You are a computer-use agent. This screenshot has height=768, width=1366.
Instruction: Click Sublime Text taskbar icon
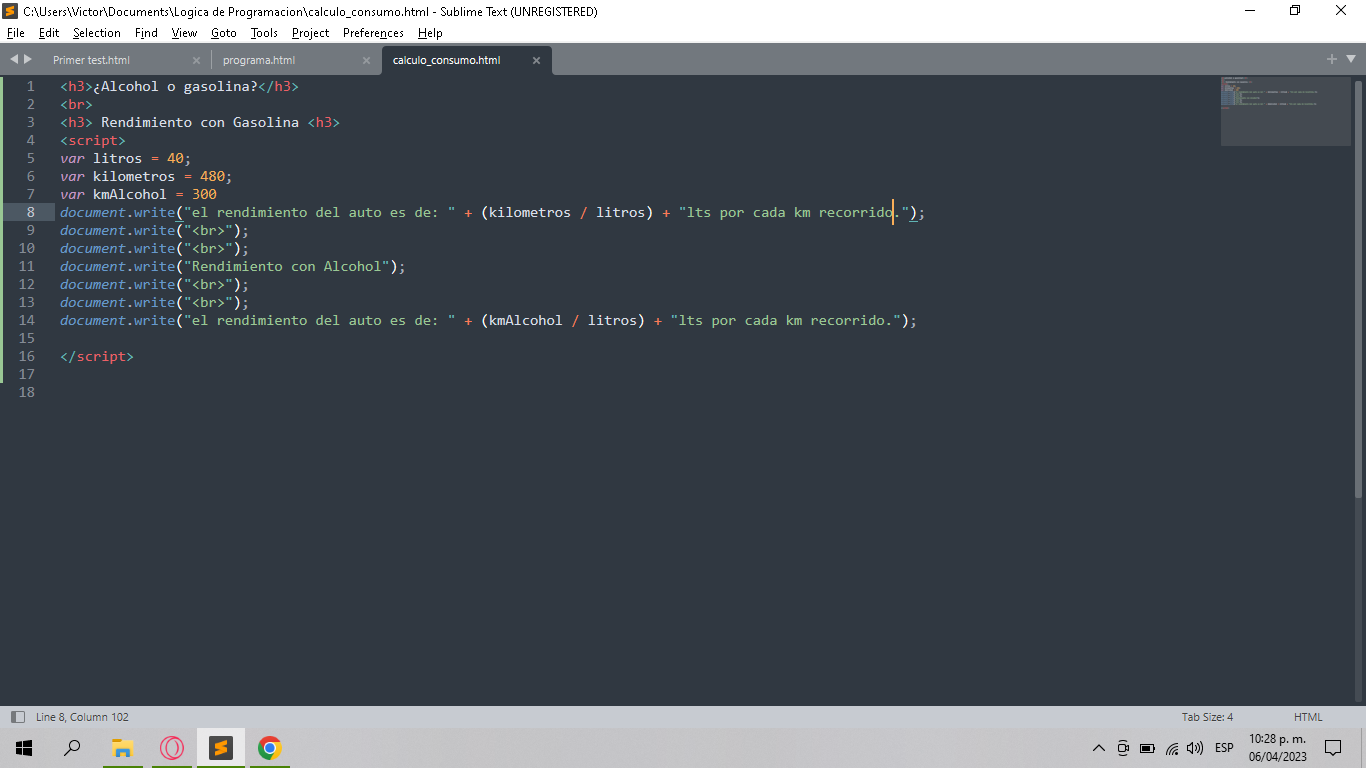point(221,747)
